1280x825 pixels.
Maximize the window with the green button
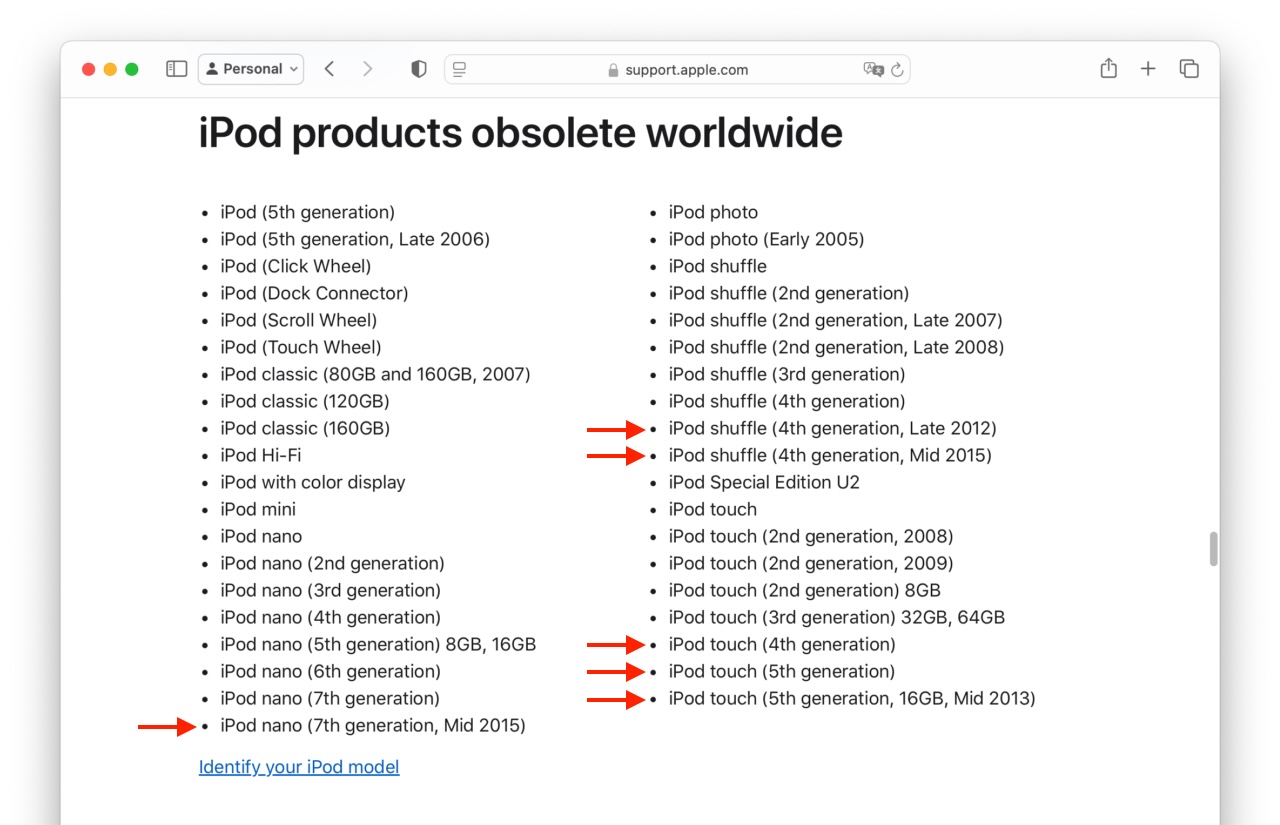132,69
